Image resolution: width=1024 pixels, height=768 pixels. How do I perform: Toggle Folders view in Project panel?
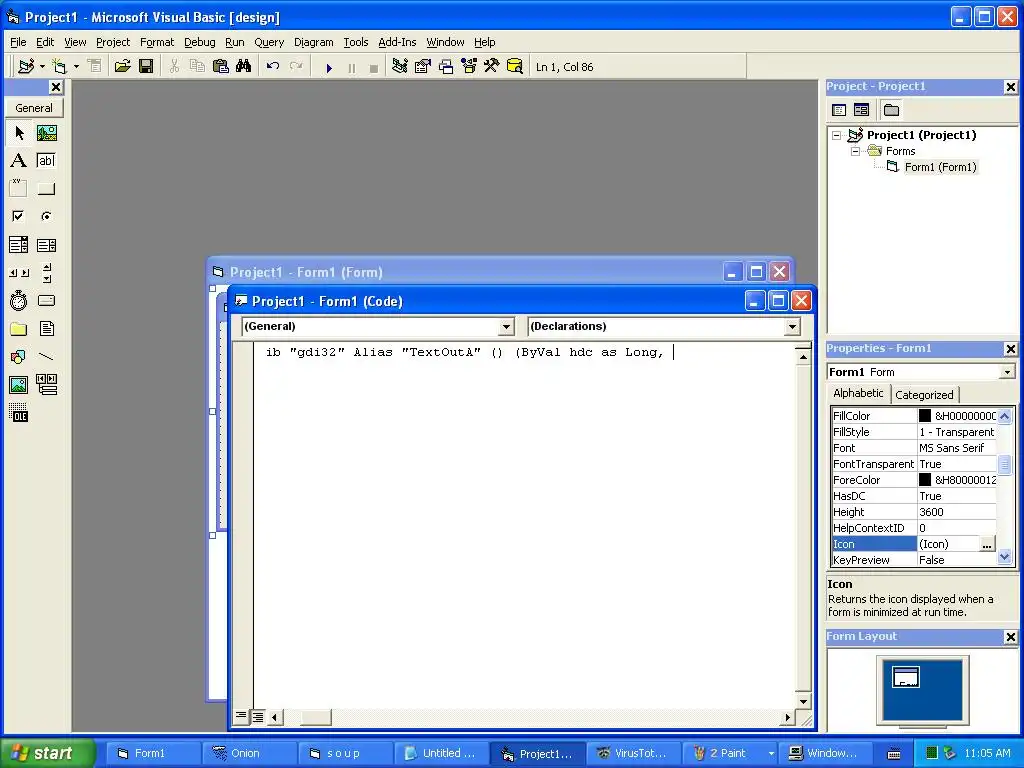(x=891, y=110)
